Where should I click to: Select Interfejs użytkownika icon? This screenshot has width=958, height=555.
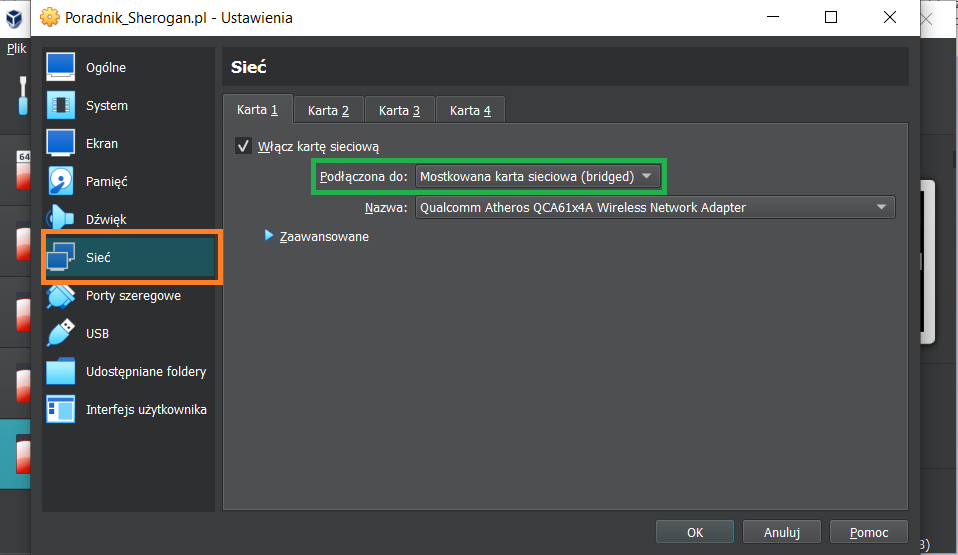[61, 409]
